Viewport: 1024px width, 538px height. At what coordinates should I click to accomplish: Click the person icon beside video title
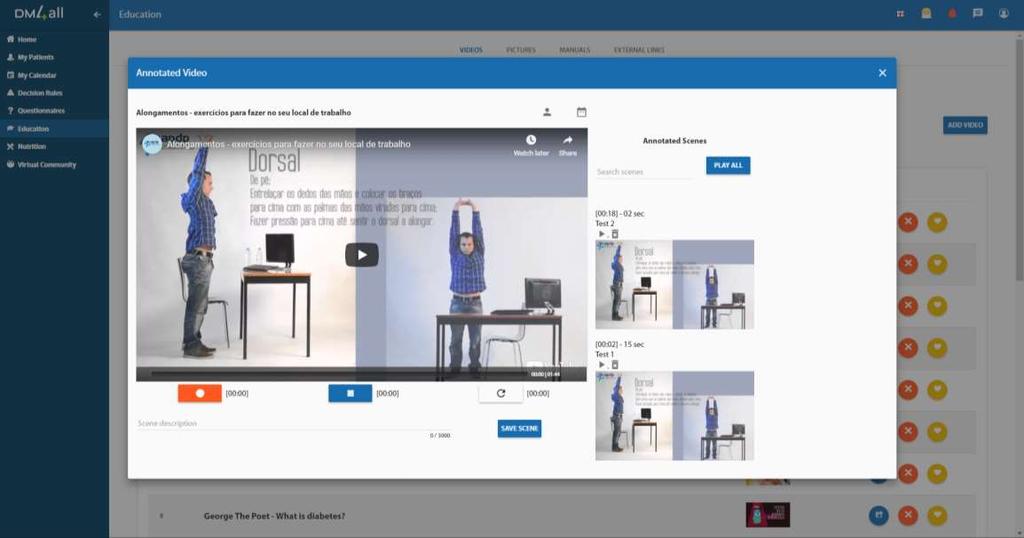coord(547,112)
